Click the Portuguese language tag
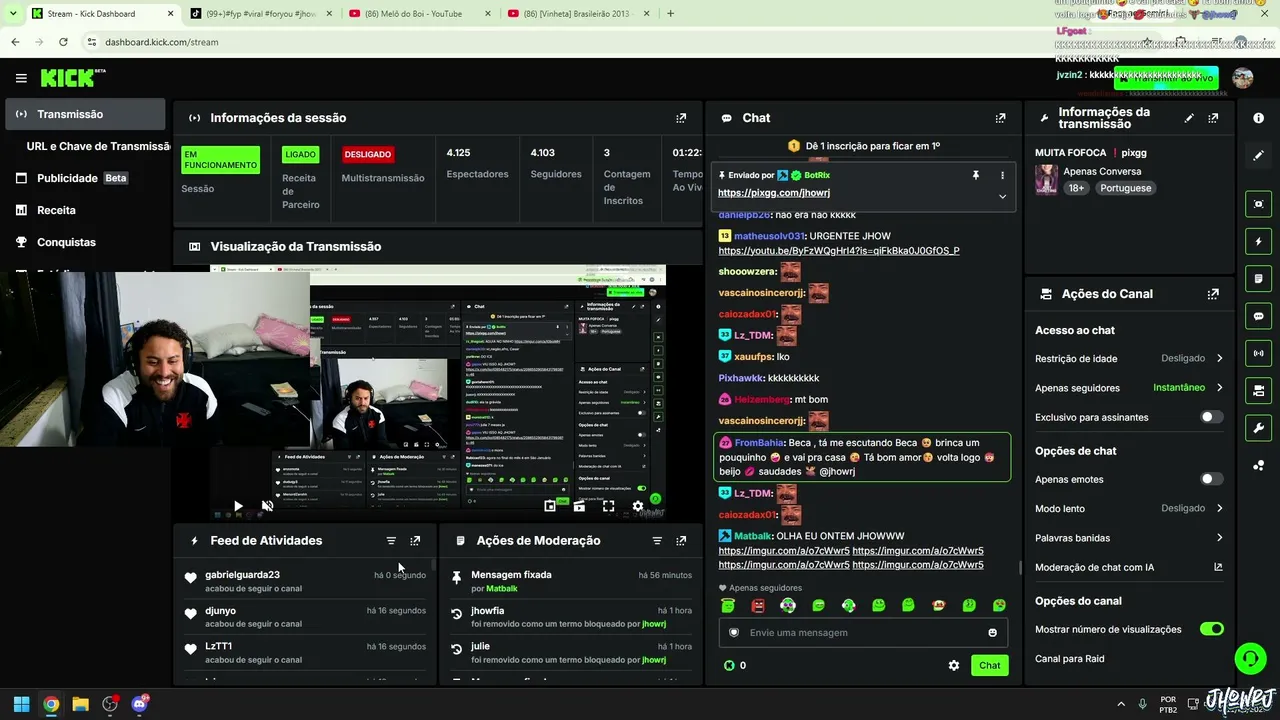Viewport: 1280px width, 720px height. pyautogui.click(x=1126, y=188)
